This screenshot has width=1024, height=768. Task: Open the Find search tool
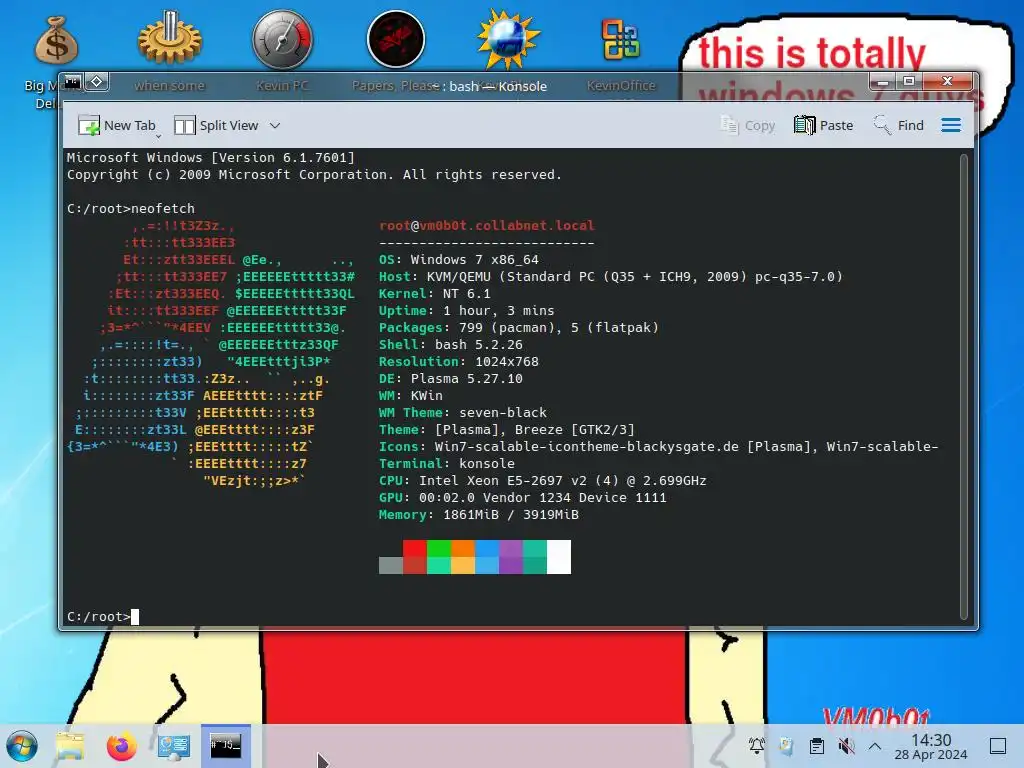[899, 125]
